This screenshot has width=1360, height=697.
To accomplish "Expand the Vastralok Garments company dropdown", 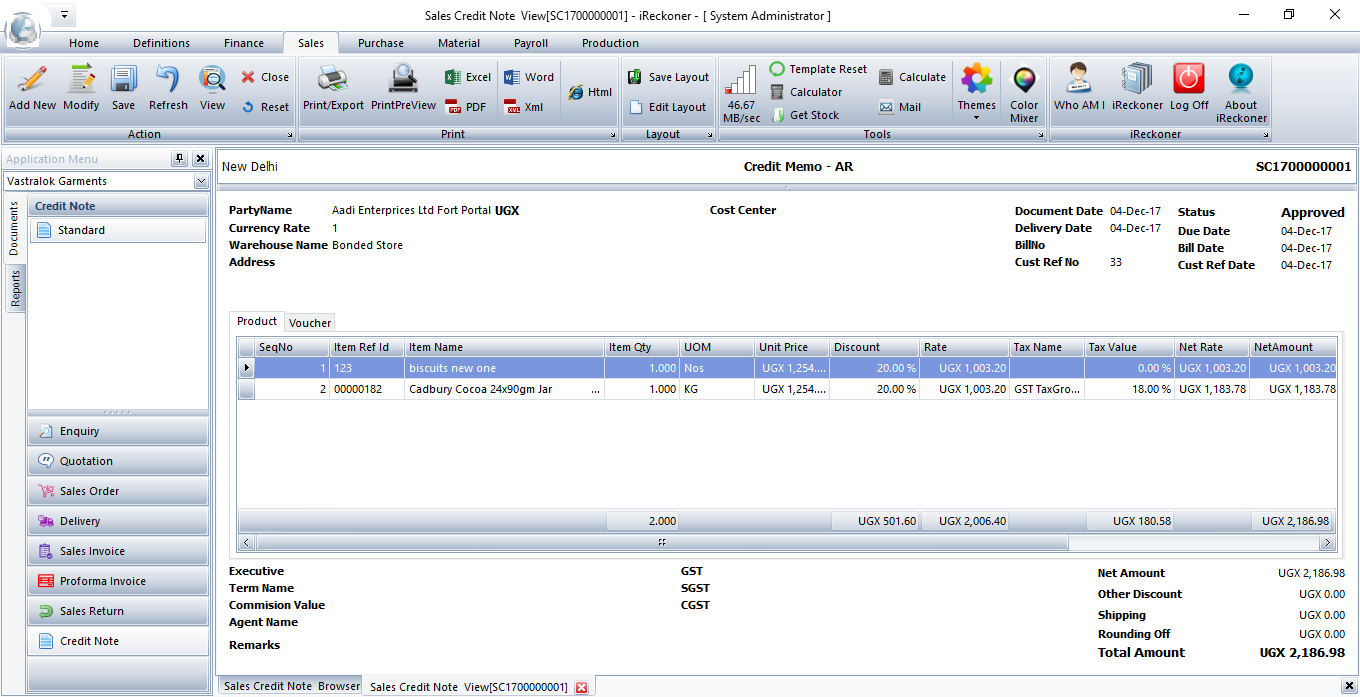I will tap(201, 181).
